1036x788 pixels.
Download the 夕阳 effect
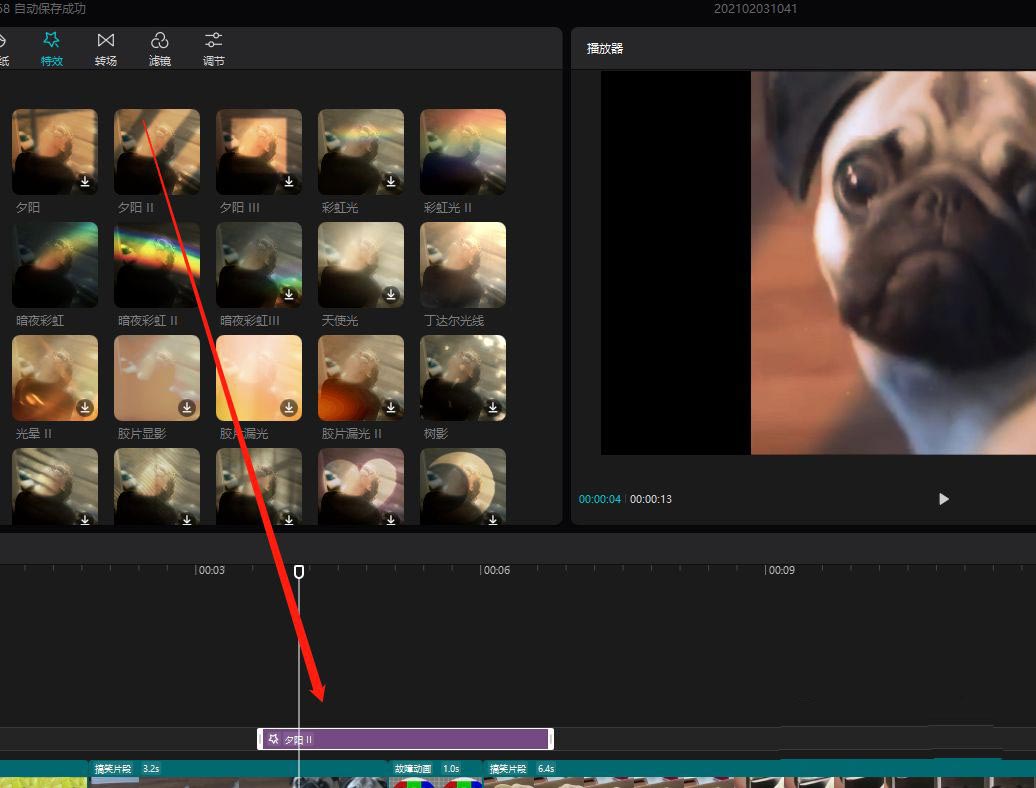[x=85, y=182]
